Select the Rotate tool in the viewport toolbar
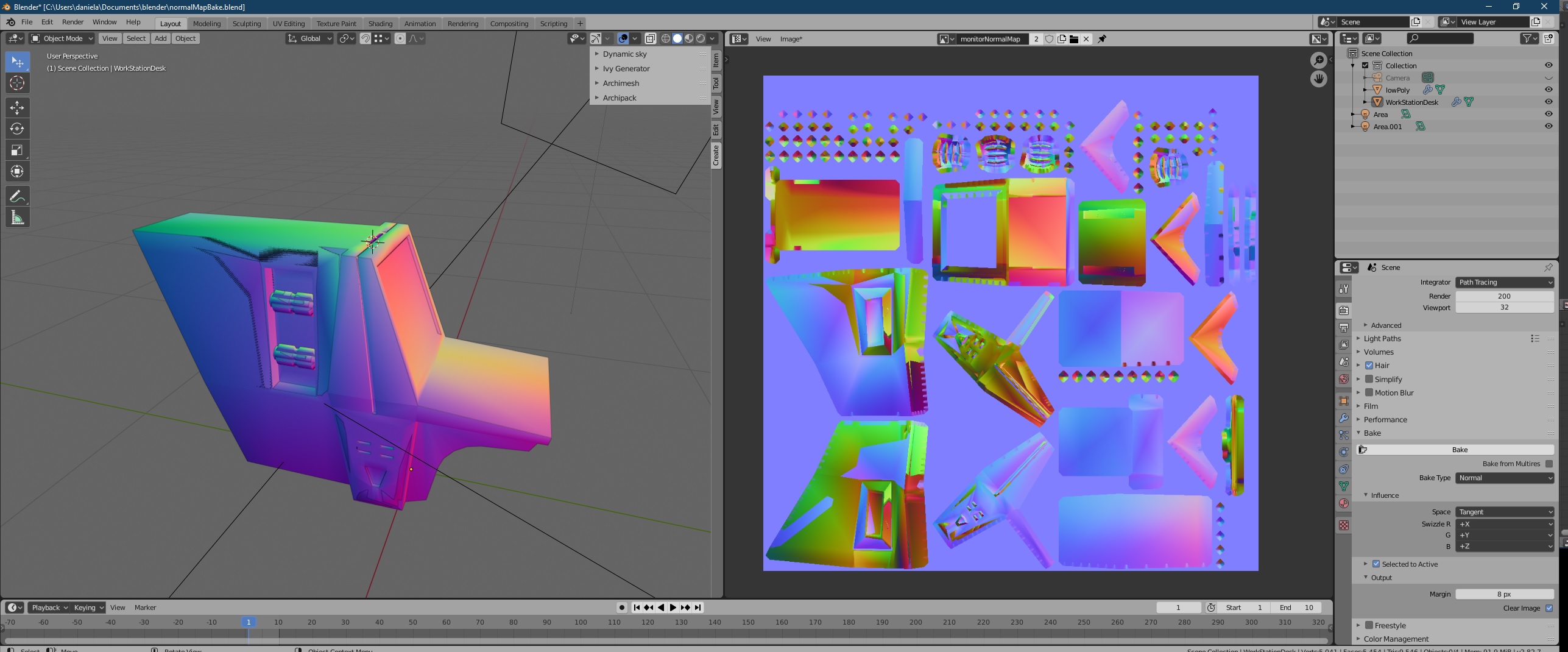The image size is (1568, 652). click(17, 129)
